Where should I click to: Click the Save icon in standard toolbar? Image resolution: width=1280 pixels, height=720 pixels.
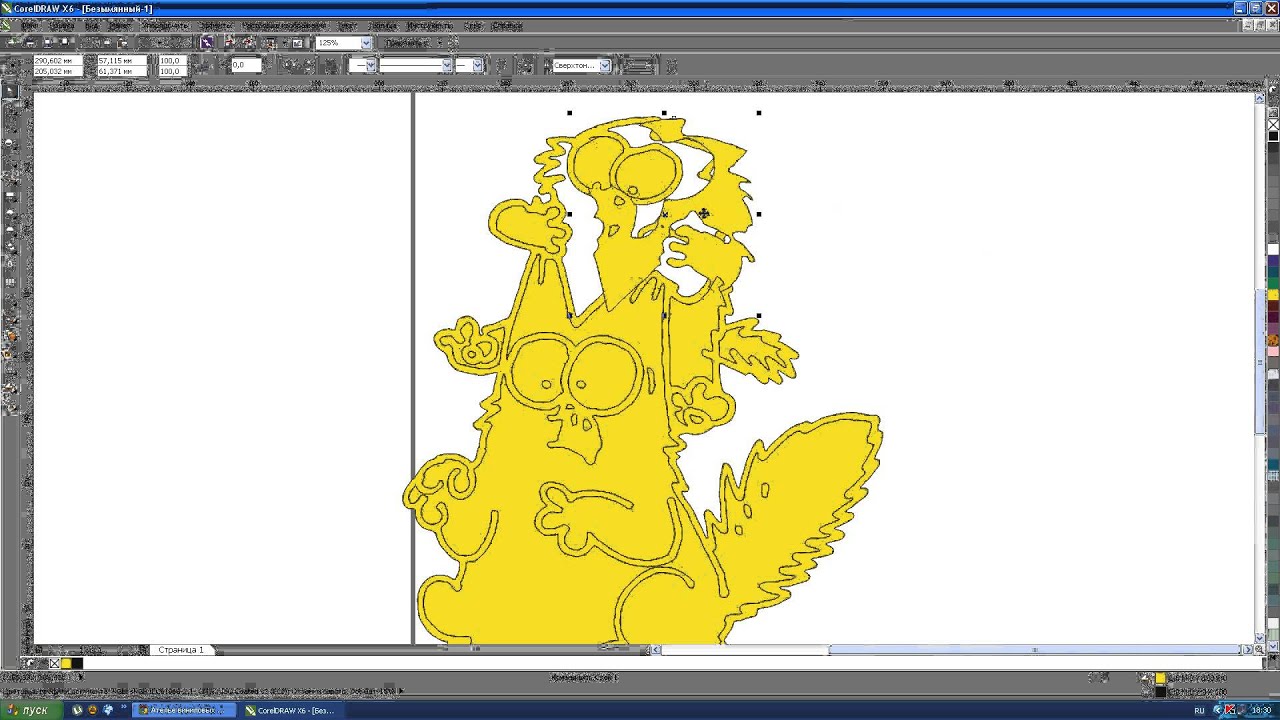48,43
